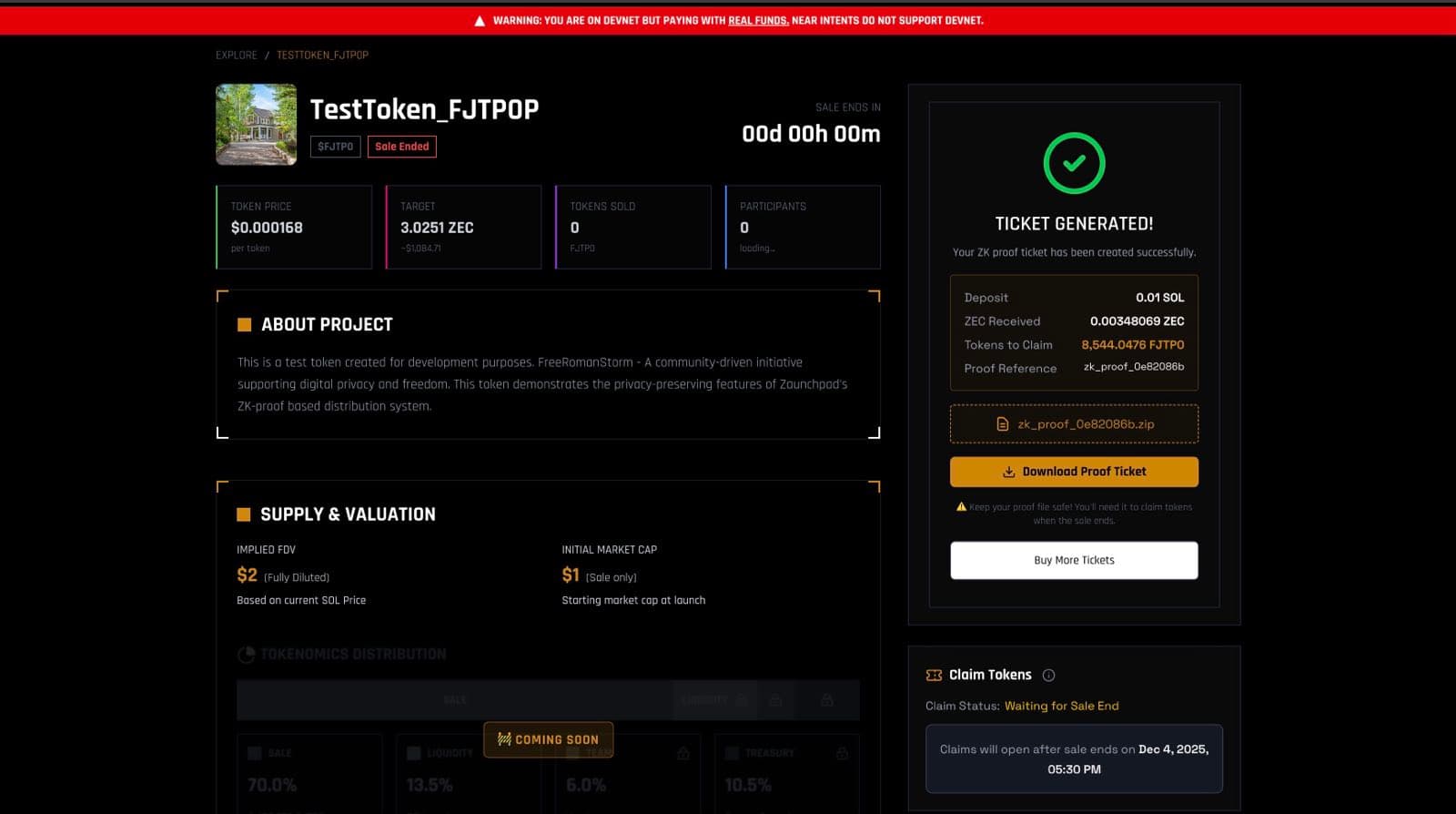This screenshot has width=1456, height=814.
Task: Click the pie chart icon beside Tokenomics Distribution
Action: point(246,655)
